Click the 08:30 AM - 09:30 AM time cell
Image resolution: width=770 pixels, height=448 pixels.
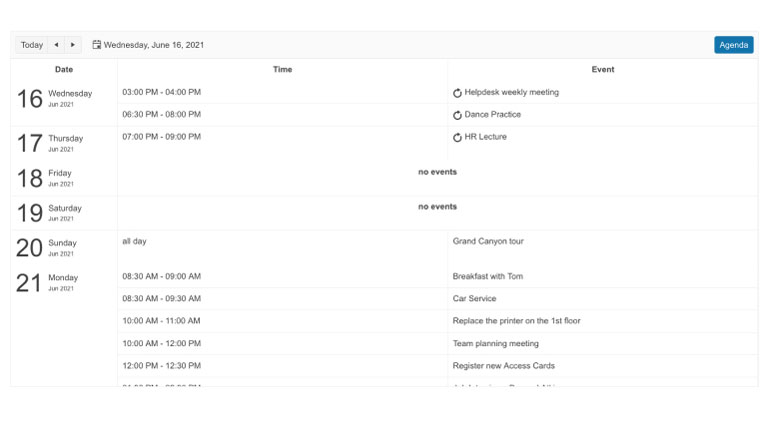282,298
